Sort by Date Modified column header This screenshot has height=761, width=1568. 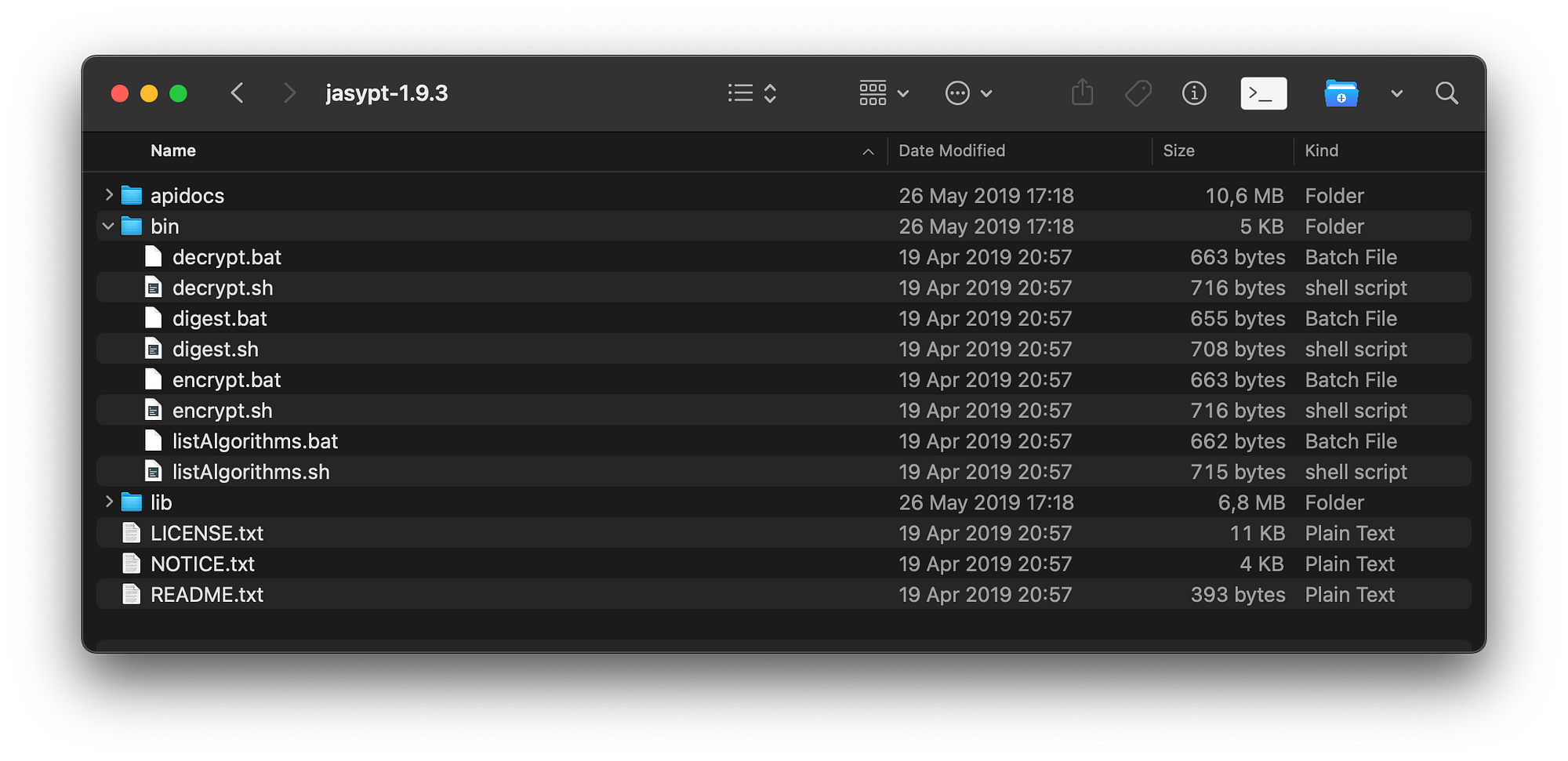point(952,150)
